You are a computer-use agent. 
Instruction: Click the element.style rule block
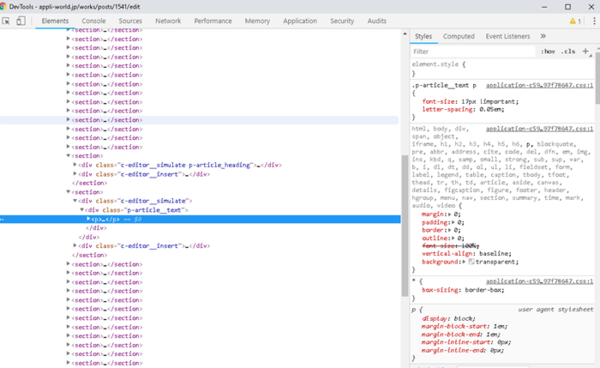point(502,69)
